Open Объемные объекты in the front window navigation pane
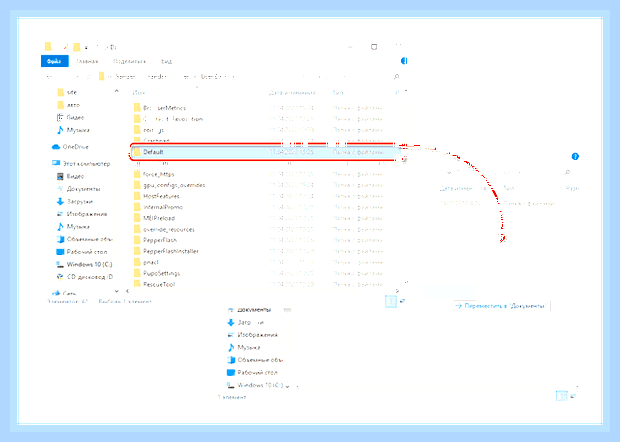620x442 pixels. pos(85,239)
